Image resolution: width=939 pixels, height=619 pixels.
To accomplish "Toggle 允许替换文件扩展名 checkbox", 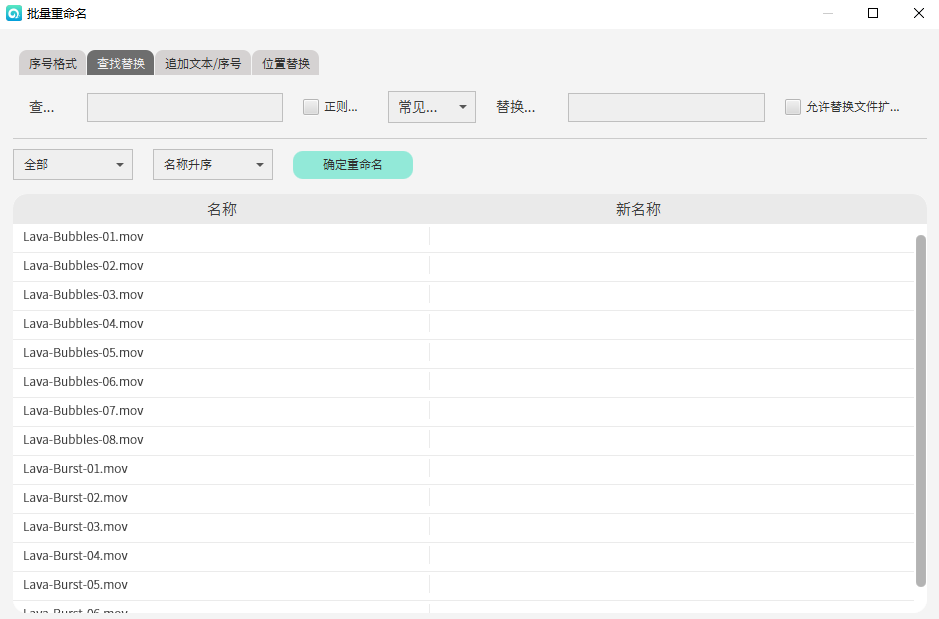I will (x=793, y=107).
